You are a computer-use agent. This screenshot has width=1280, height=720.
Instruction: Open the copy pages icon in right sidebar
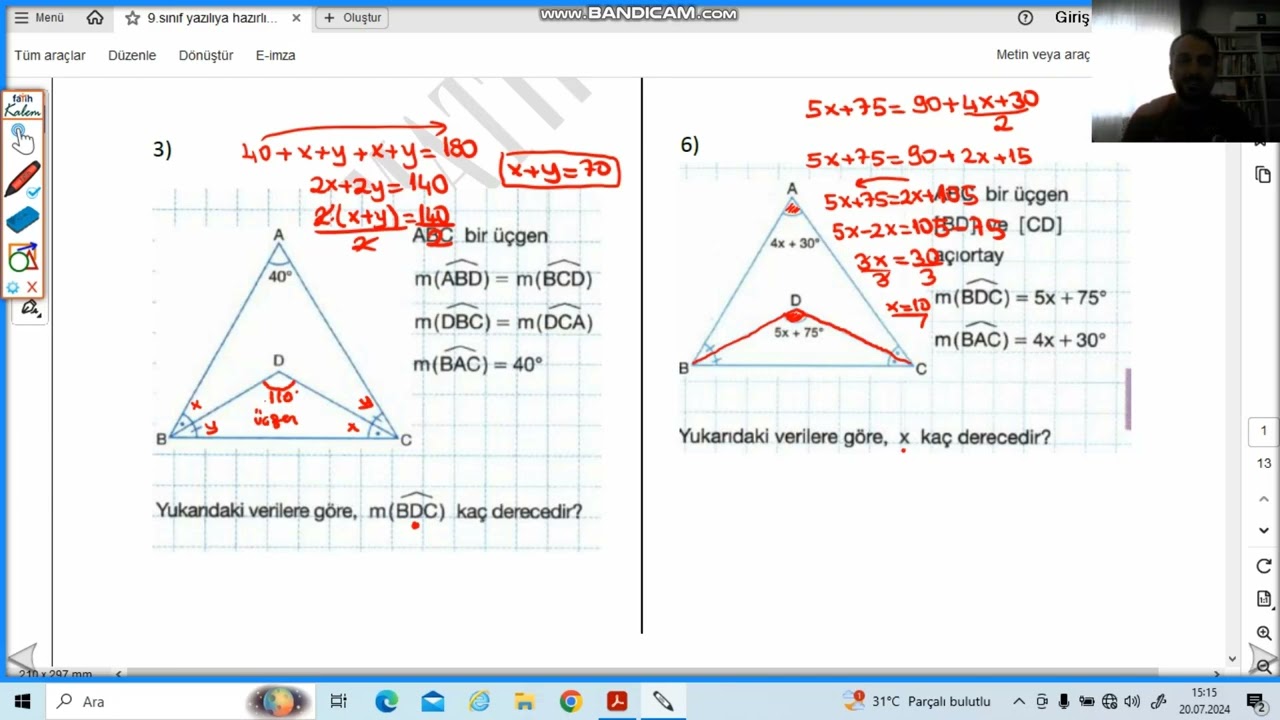[x=1263, y=175]
